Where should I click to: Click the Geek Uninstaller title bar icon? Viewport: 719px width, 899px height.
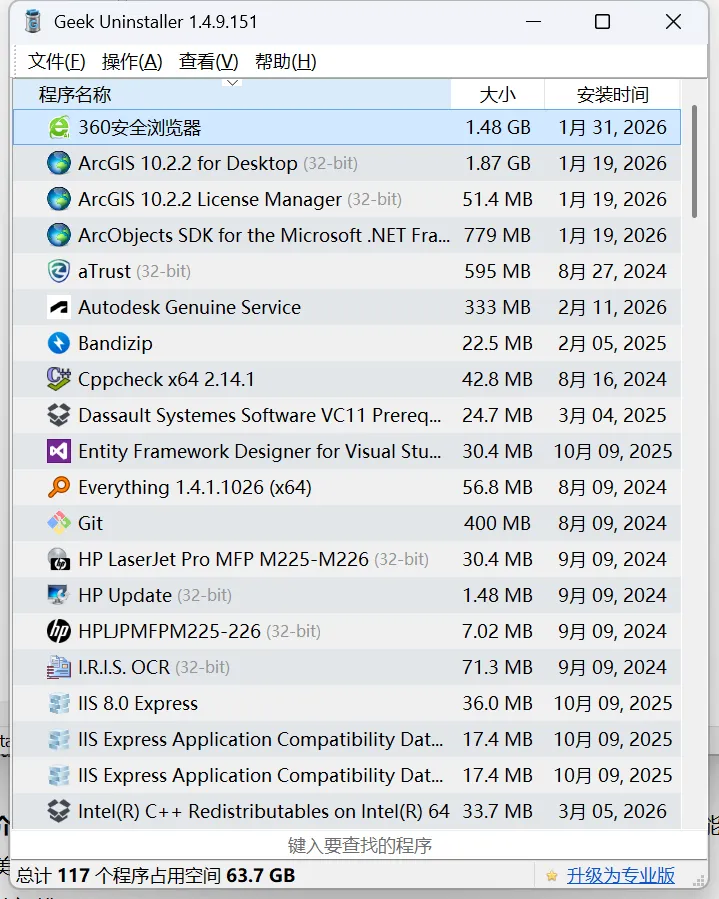pos(33,21)
